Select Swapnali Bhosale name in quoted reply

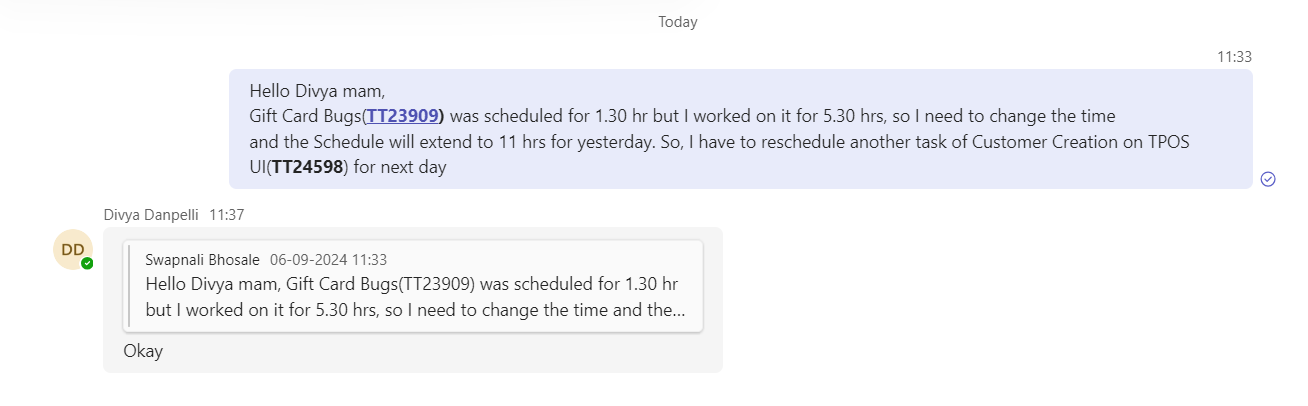tap(202, 259)
